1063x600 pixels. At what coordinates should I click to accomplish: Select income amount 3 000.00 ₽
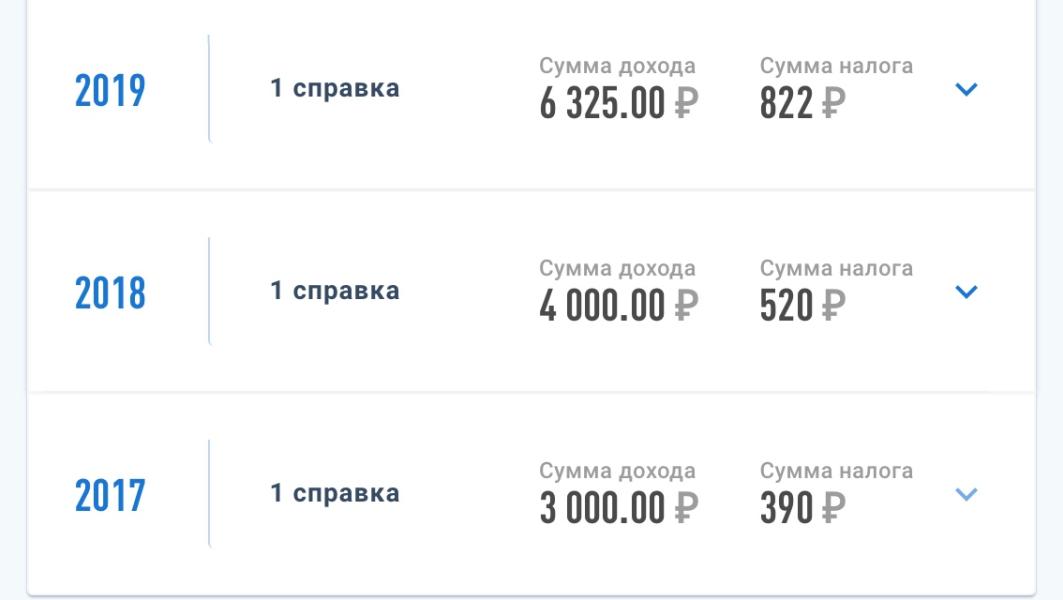(618, 508)
